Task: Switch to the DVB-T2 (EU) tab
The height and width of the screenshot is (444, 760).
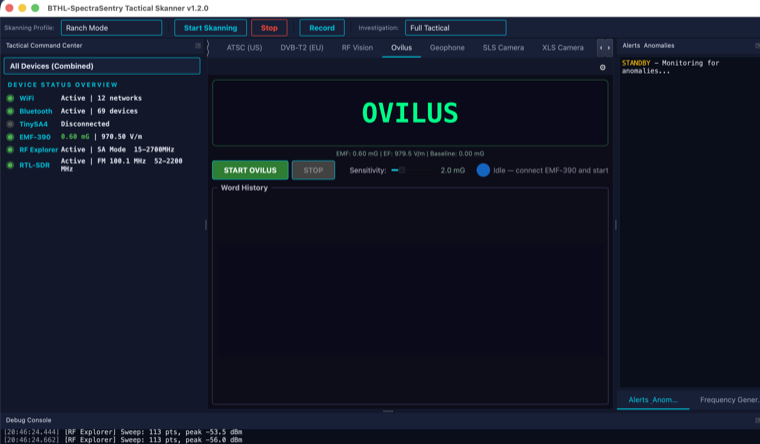Action: (301, 48)
